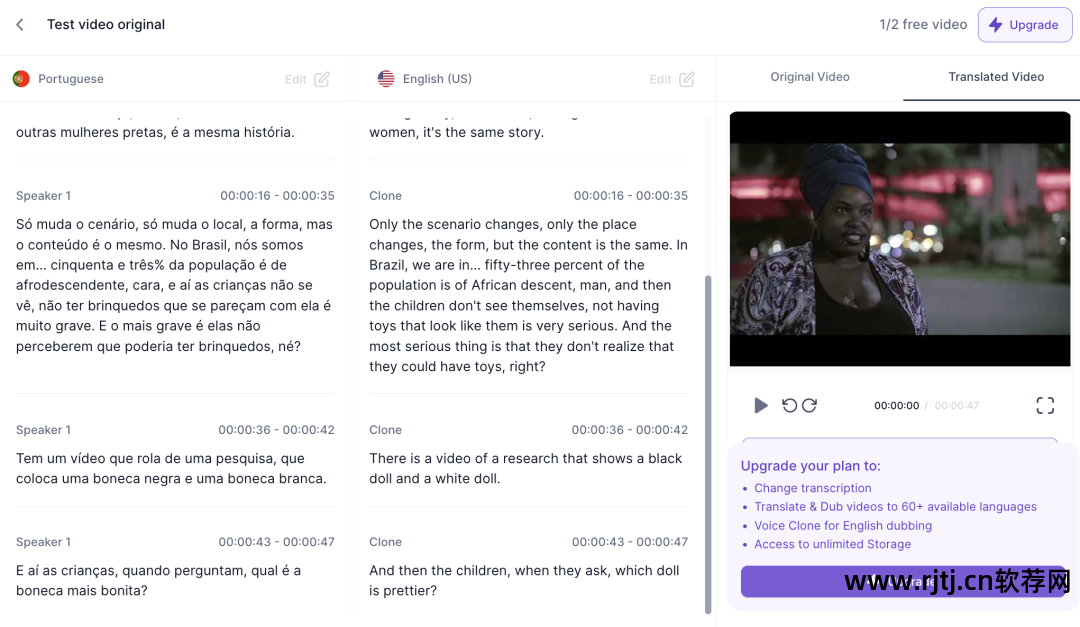The height and width of the screenshot is (627, 1080).
Task: Open the video in fullscreen
Action: tap(1045, 405)
